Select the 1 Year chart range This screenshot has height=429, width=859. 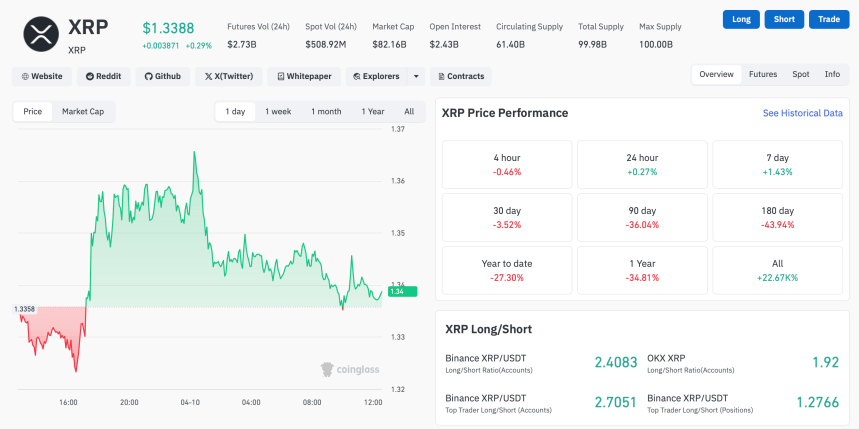pos(373,112)
